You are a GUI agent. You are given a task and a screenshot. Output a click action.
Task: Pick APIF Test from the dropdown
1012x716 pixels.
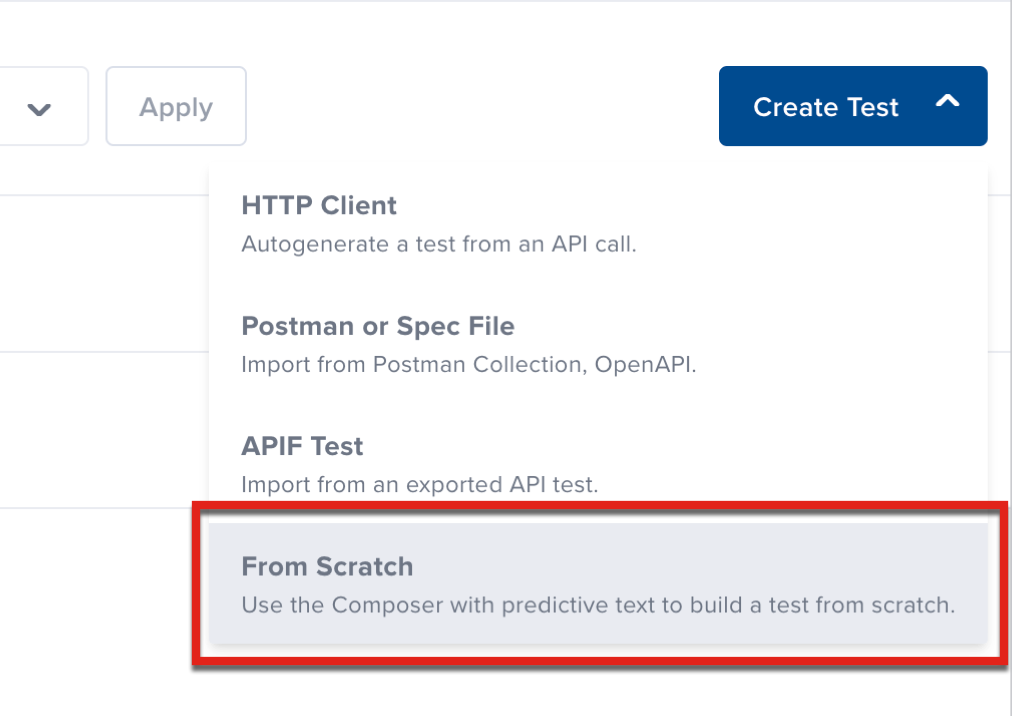click(x=302, y=446)
